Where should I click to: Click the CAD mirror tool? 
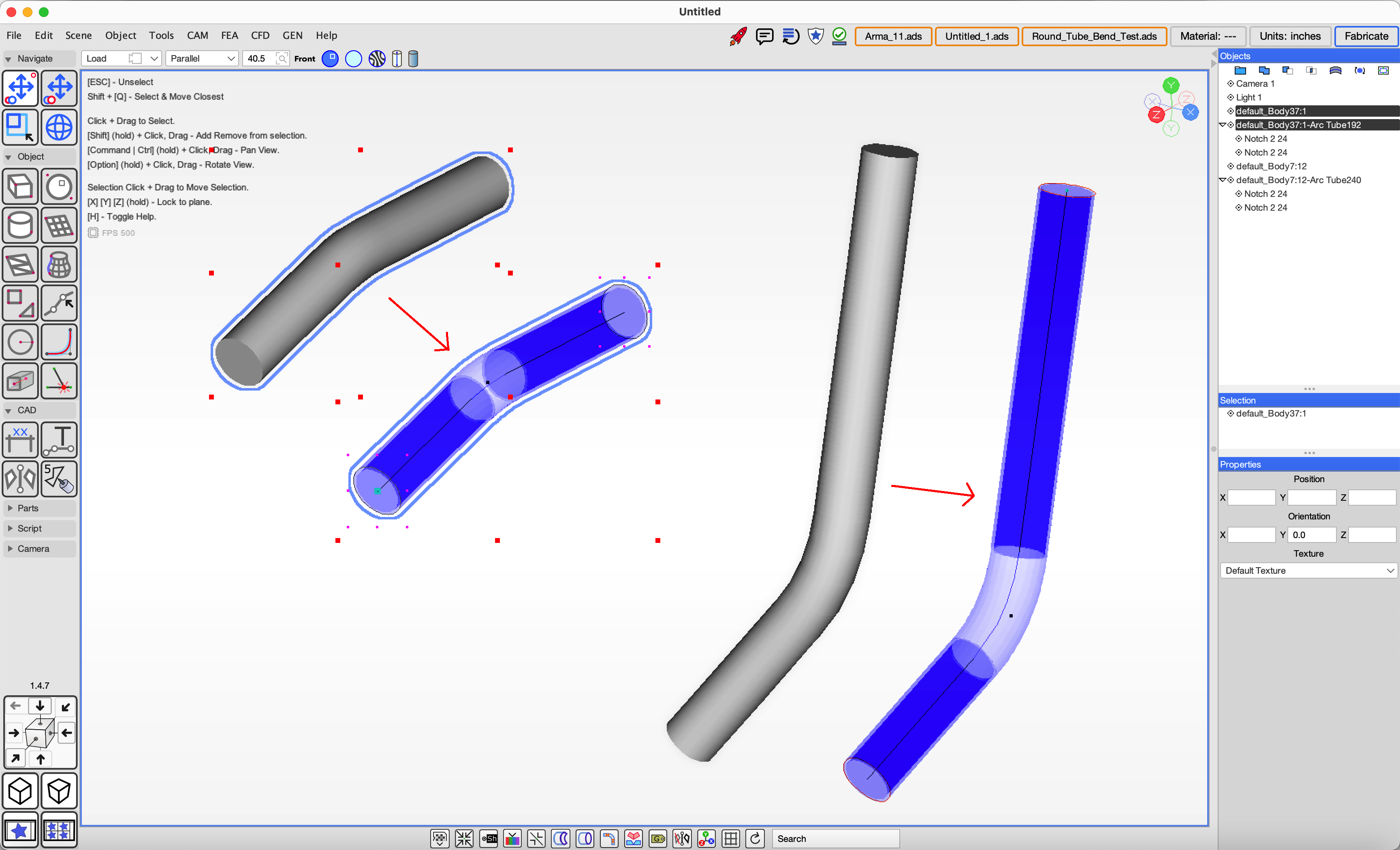pyautogui.click(x=20, y=478)
